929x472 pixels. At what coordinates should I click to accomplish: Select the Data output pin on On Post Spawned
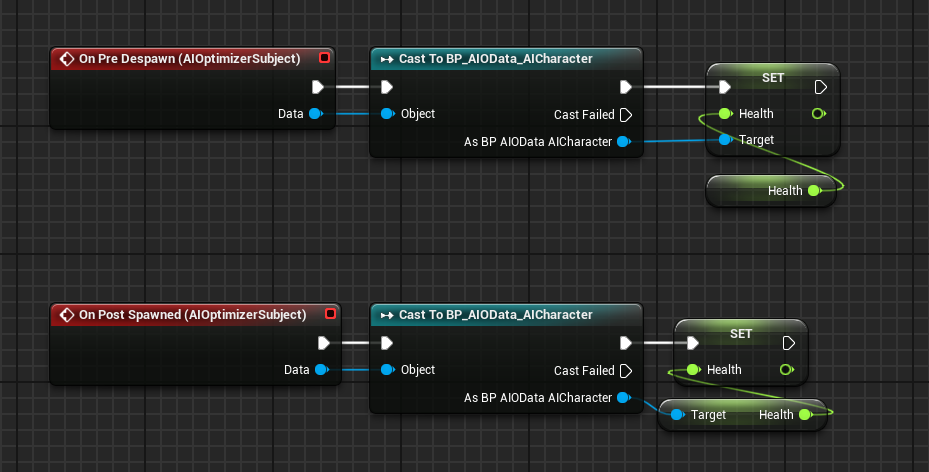(321, 370)
